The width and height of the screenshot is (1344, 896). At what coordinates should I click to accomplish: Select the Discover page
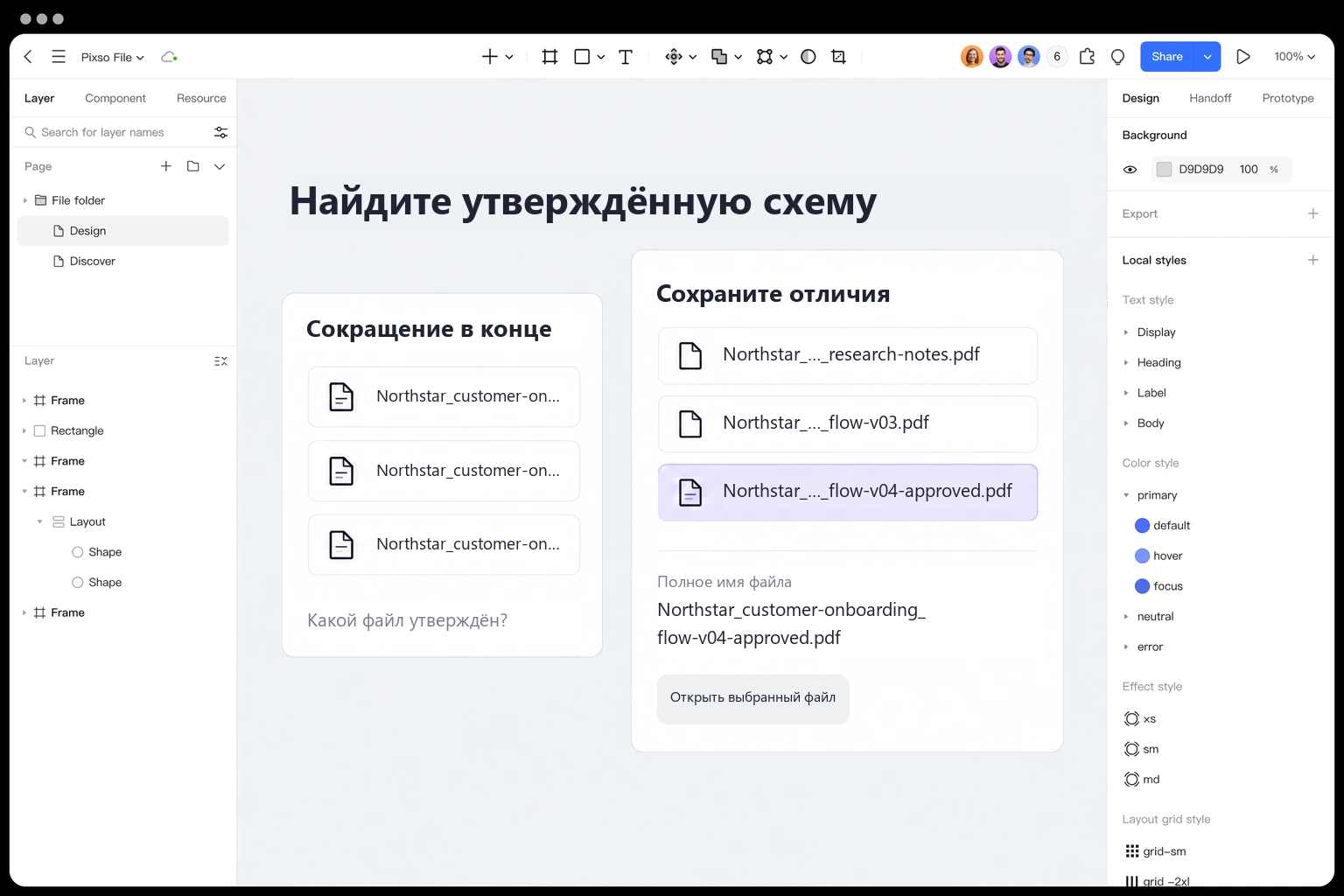pyautogui.click(x=93, y=261)
